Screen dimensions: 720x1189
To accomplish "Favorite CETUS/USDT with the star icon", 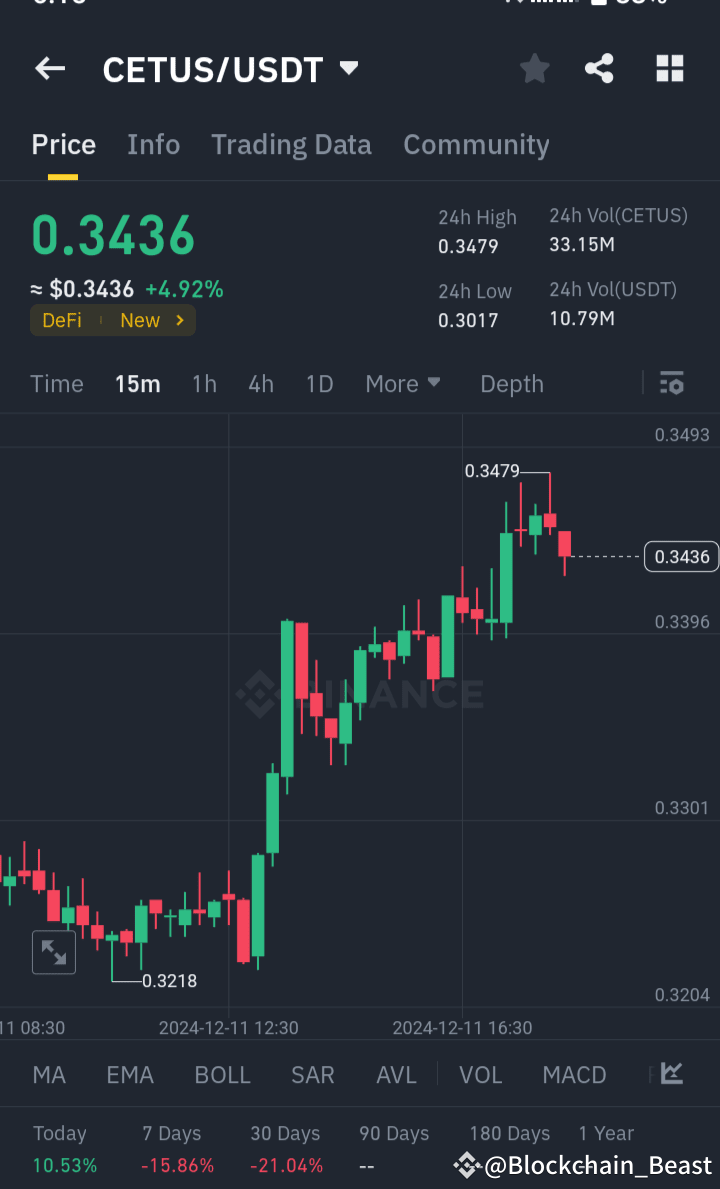I will click(534, 69).
